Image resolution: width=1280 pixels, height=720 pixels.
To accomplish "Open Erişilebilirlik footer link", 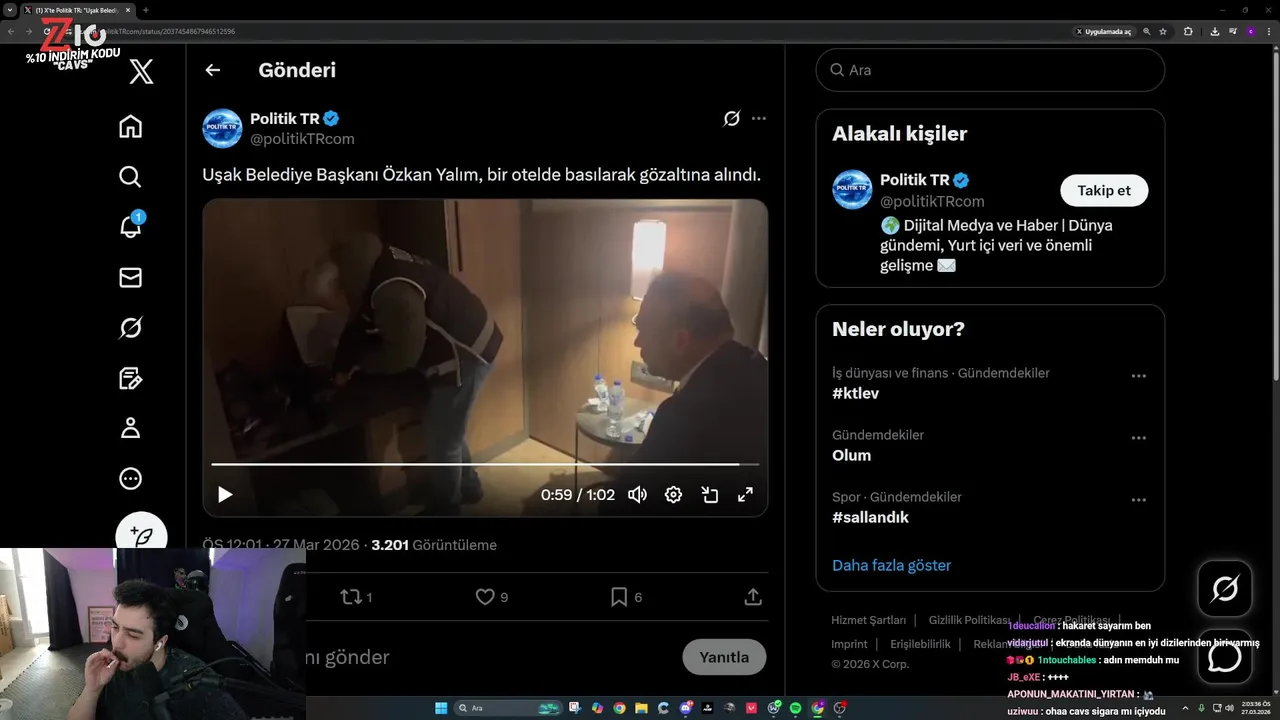I will point(920,644).
